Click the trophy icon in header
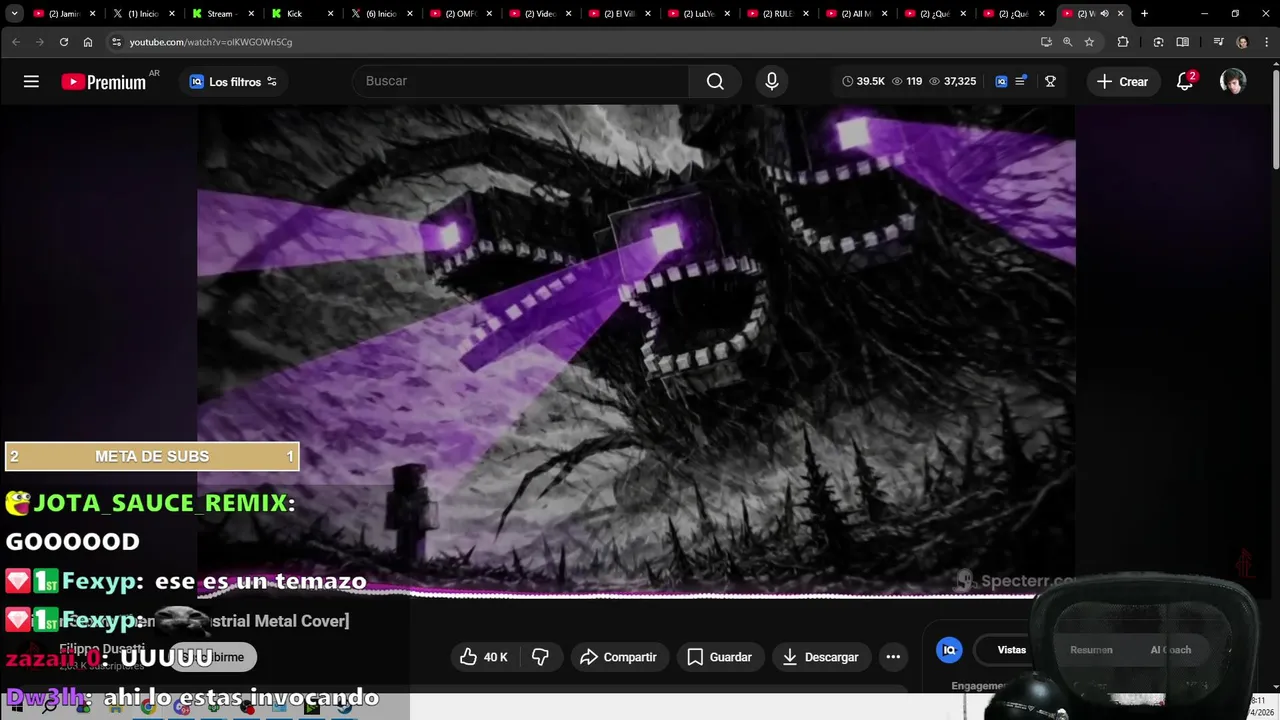The height and width of the screenshot is (720, 1280). tap(1050, 82)
